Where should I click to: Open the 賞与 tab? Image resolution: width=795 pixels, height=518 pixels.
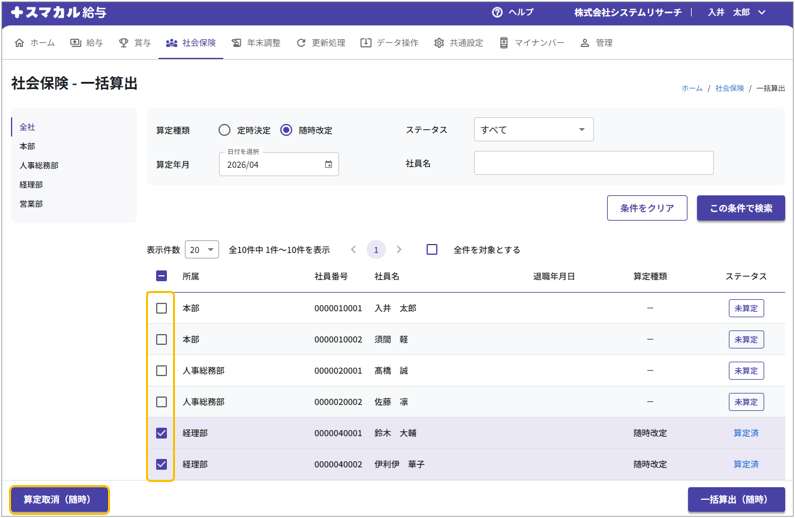[x=135, y=43]
